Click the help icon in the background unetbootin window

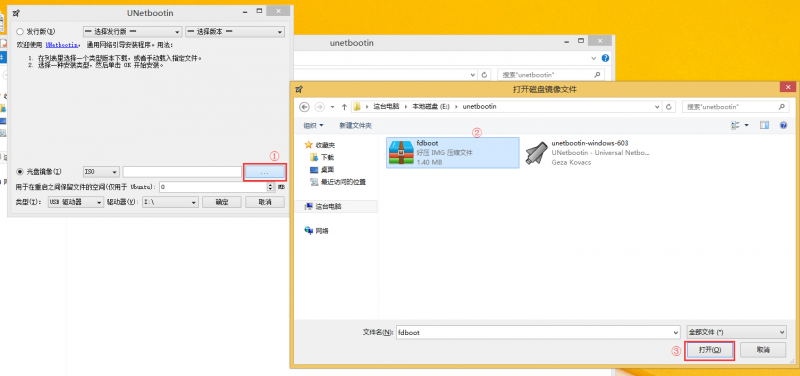tap(605, 58)
